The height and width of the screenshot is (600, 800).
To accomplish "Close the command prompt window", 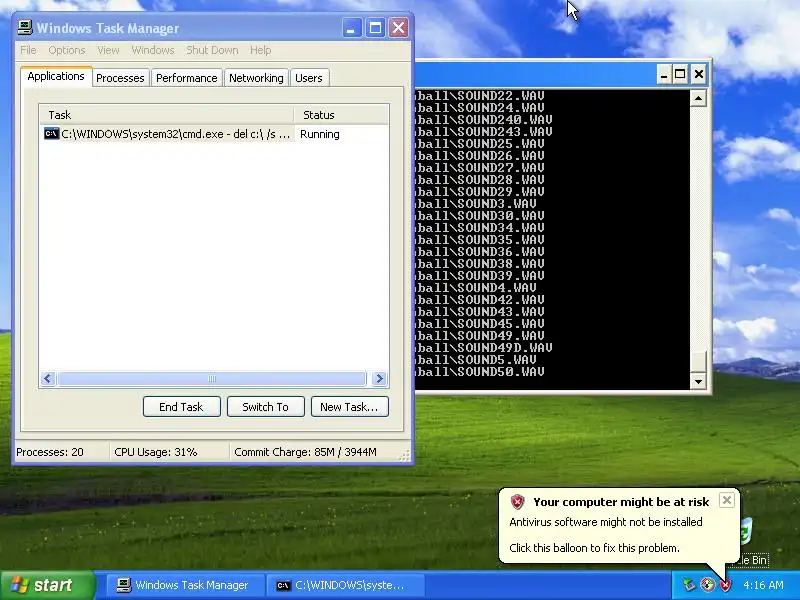I will (x=698, y=74).
